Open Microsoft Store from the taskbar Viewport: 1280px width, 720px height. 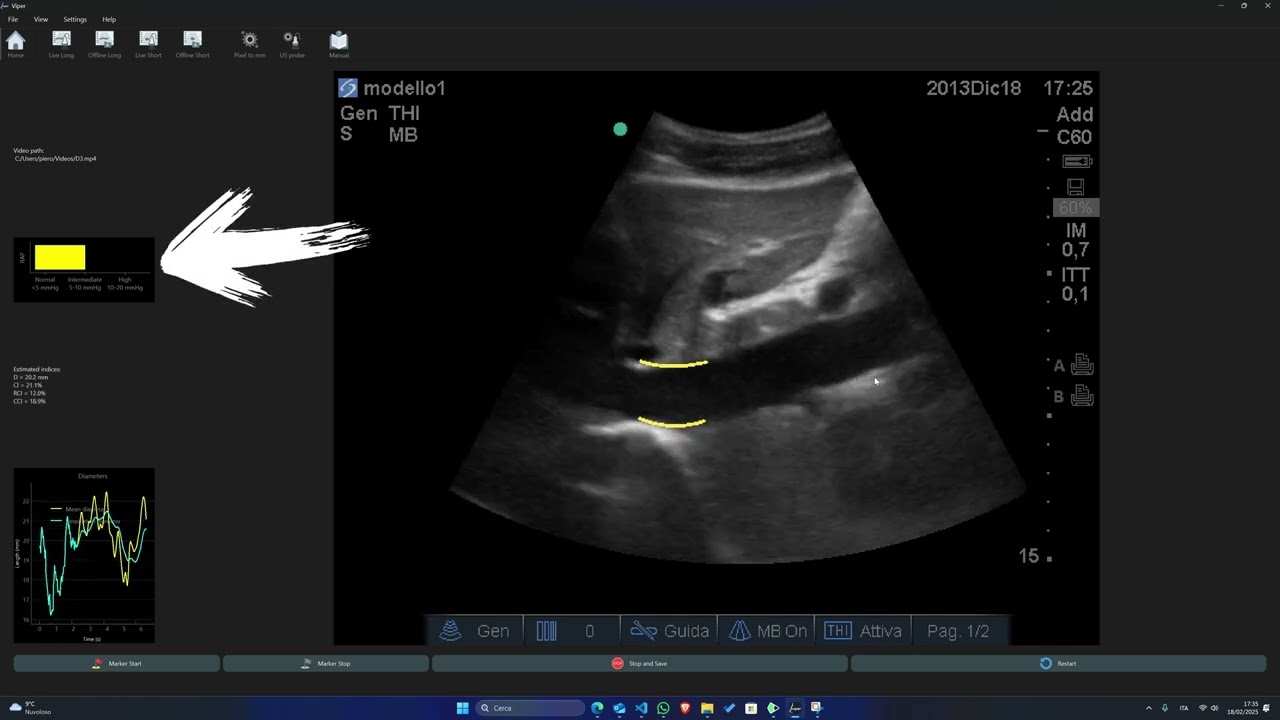[x=751, y=708]
